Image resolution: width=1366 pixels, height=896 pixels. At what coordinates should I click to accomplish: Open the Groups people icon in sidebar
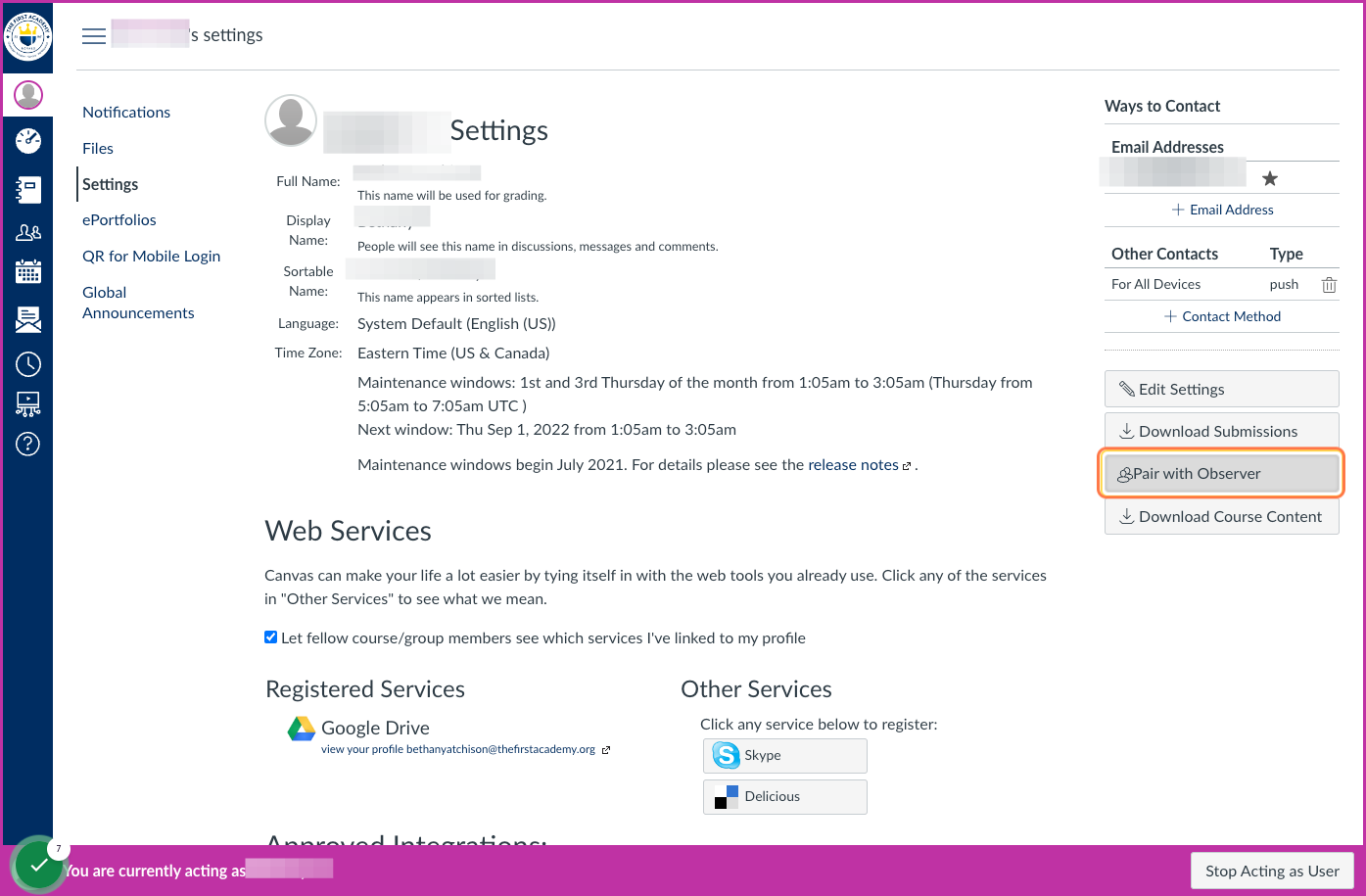[x=28, y=232]
